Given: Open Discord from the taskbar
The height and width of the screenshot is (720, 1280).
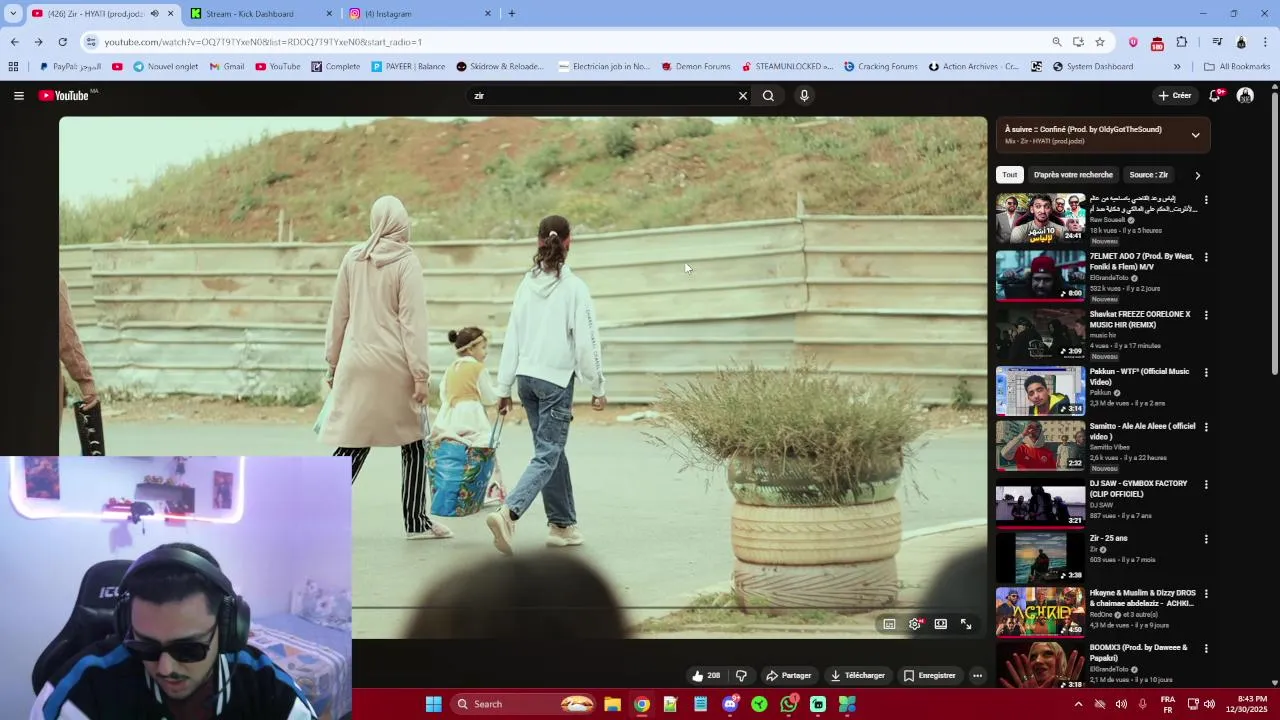Looking at the screenshot, I should 731,704.
